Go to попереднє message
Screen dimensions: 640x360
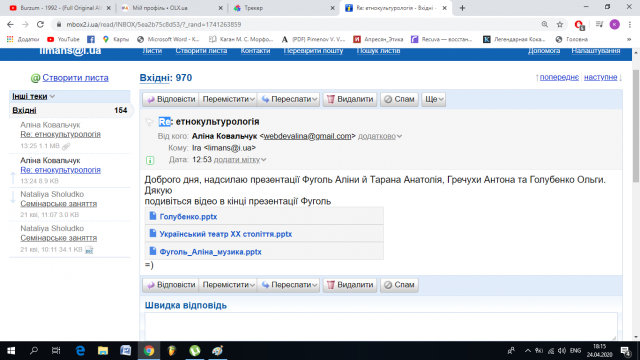559,77
